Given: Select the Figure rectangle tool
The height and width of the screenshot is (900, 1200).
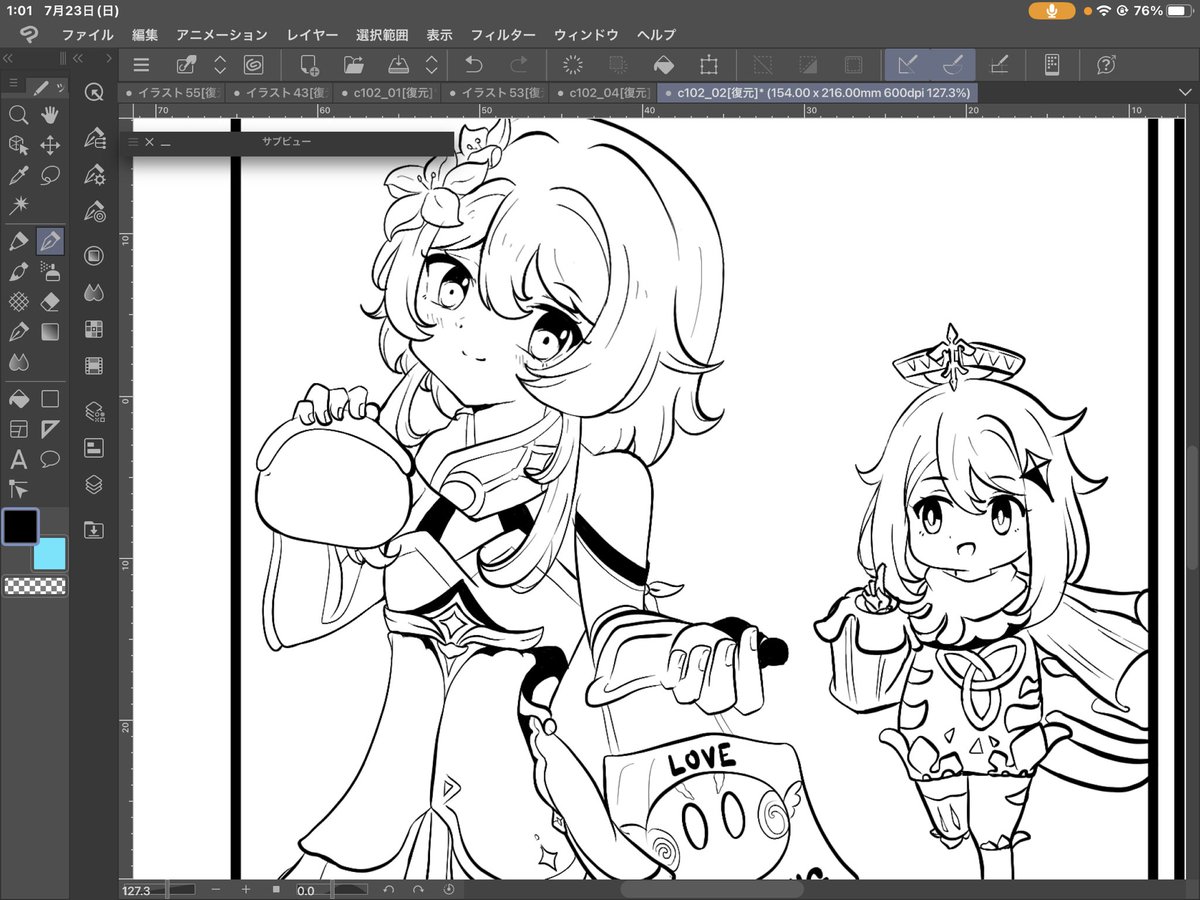Looking at the screenshot, I should pos(50,399).
